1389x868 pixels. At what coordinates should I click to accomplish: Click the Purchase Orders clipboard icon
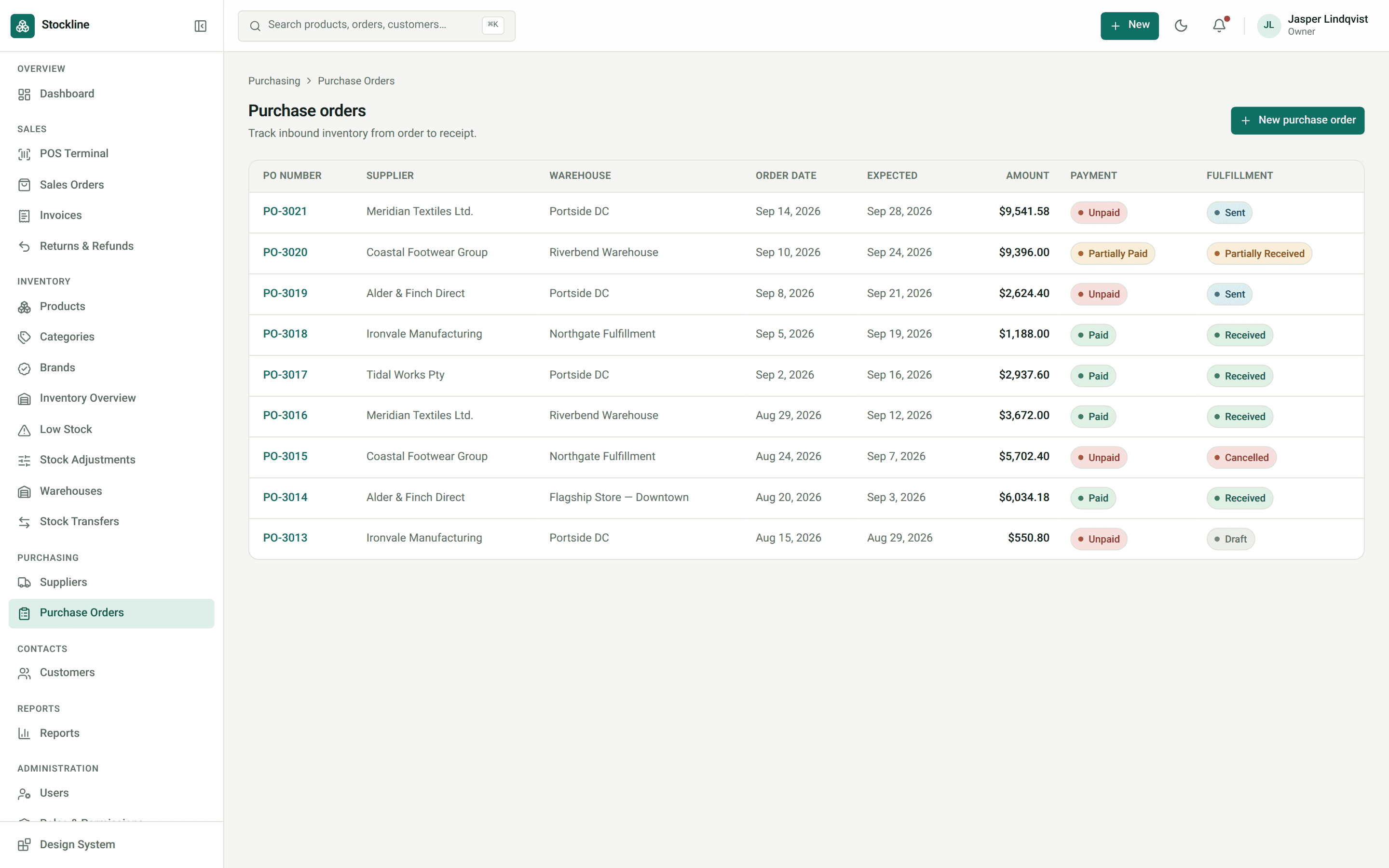24,614
